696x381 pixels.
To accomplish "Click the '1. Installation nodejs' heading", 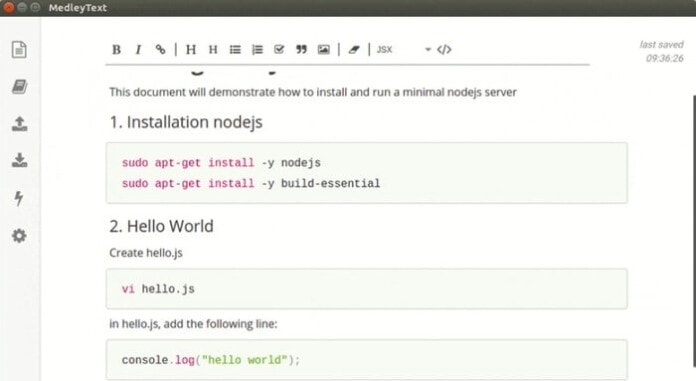I will 186,122.
